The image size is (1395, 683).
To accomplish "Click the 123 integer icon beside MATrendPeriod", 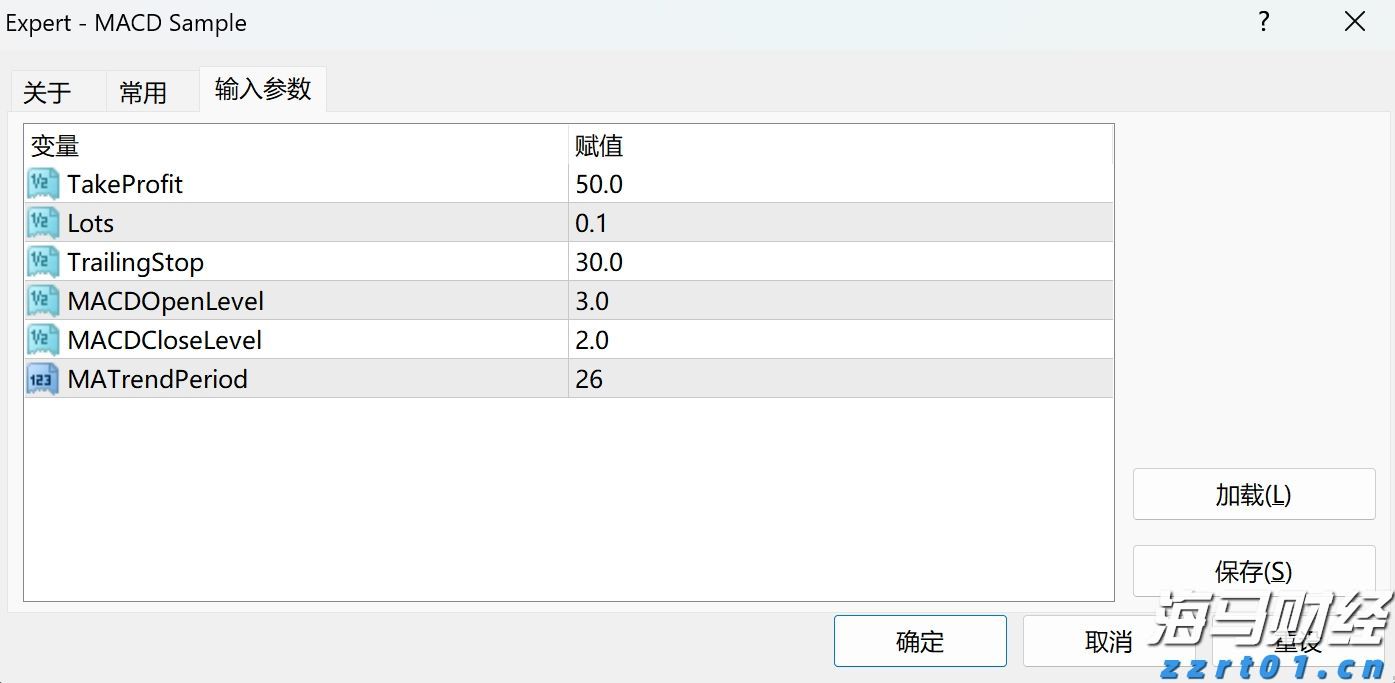I will (x=42, y=379).
